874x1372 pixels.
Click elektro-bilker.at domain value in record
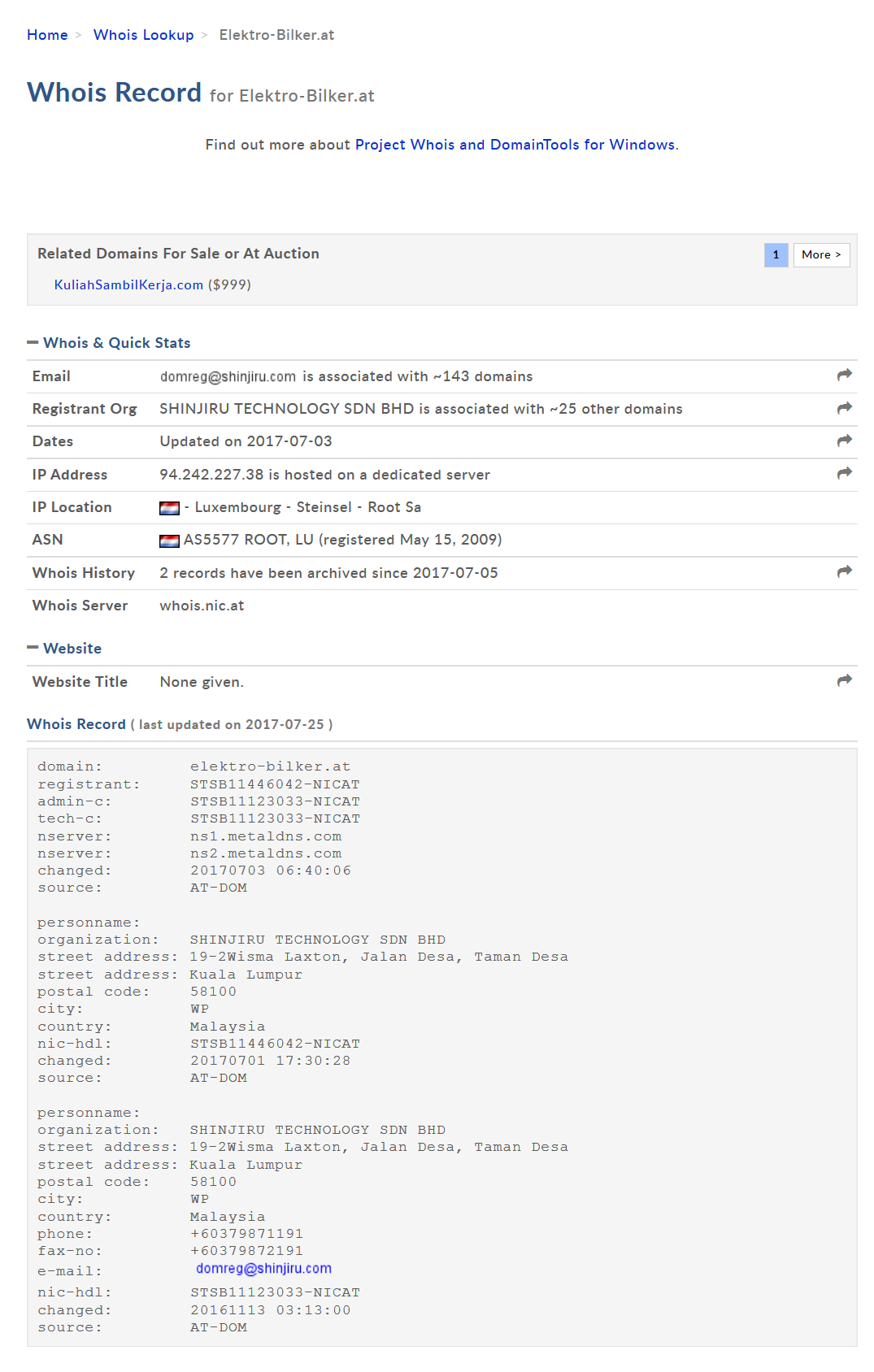pos(270,766)
